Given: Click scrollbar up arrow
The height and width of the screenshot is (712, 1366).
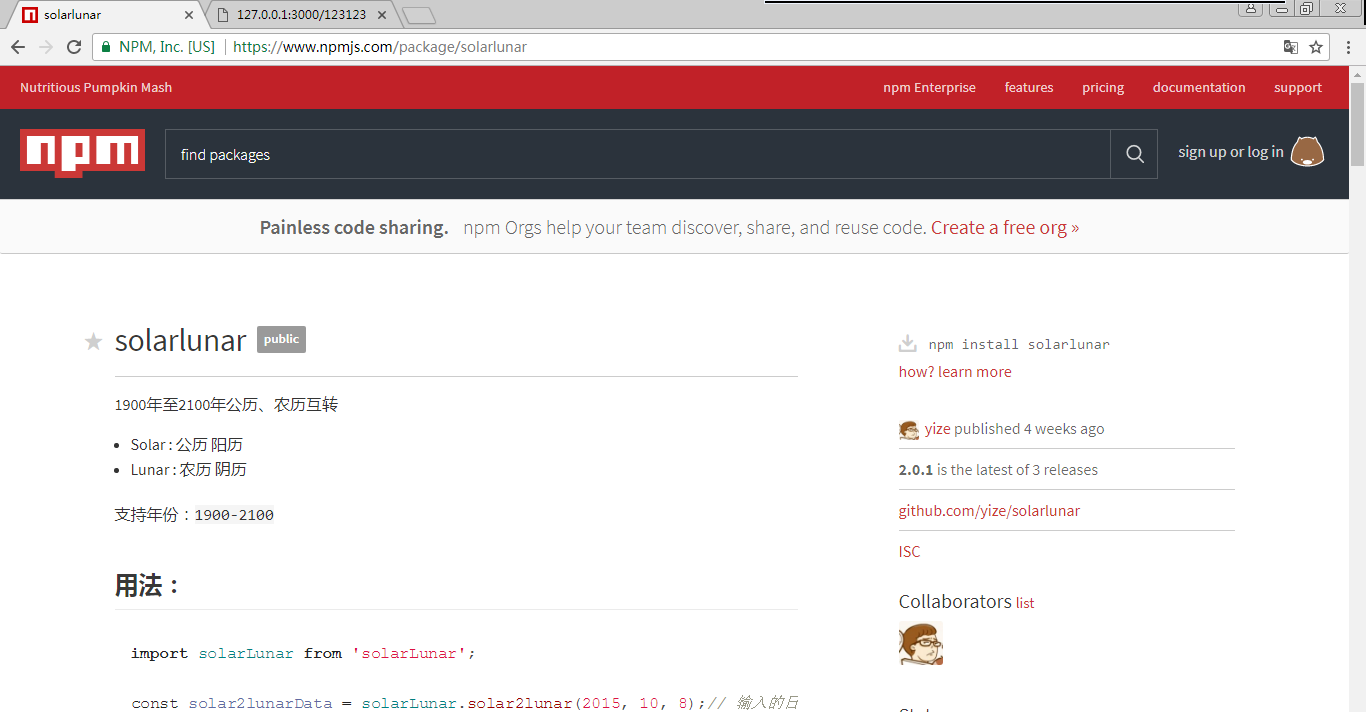Looking at the screenshot, I should click(x=1357, y=73).
